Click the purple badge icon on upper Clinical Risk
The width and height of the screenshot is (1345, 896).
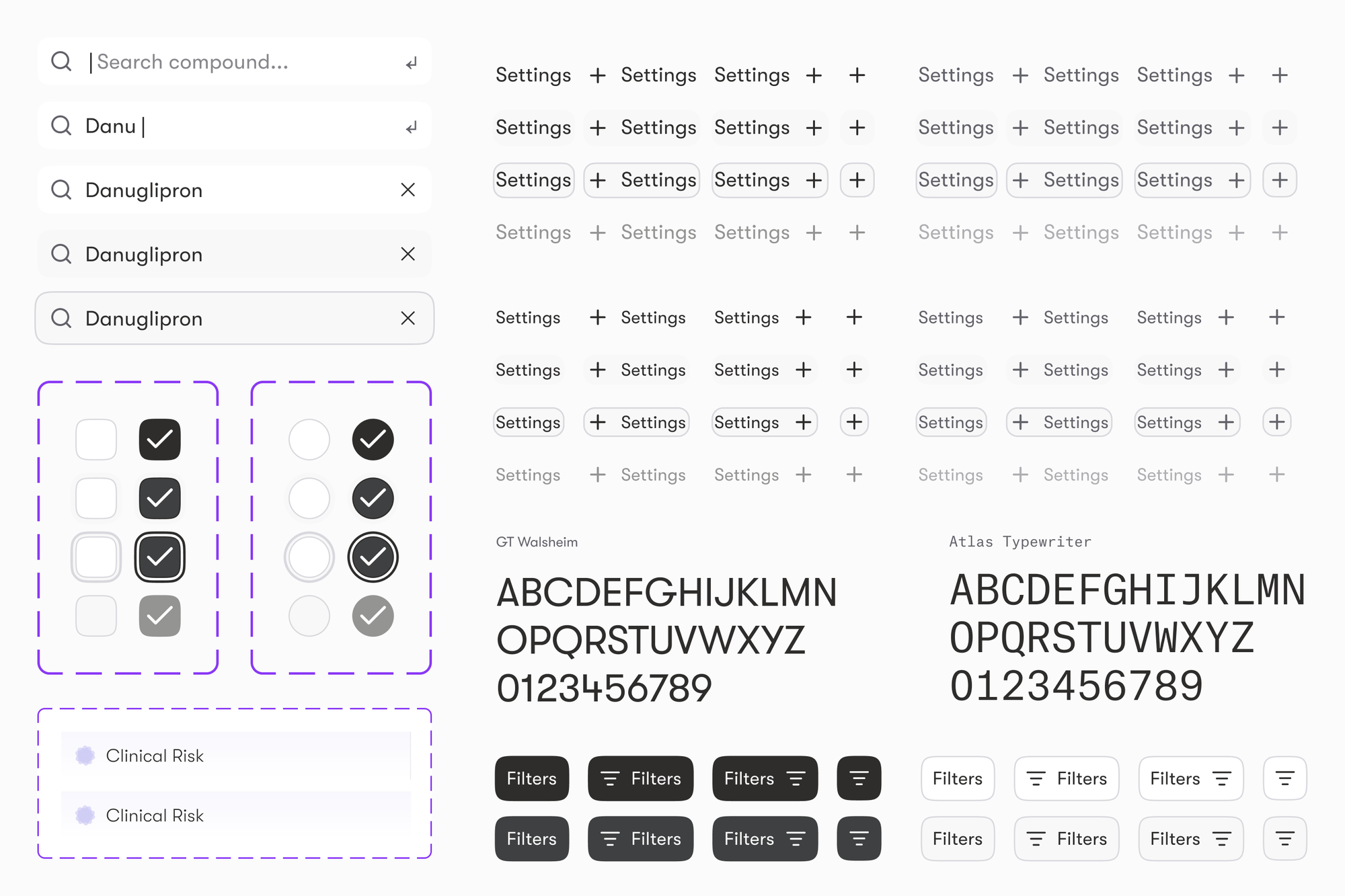(85, 756)
